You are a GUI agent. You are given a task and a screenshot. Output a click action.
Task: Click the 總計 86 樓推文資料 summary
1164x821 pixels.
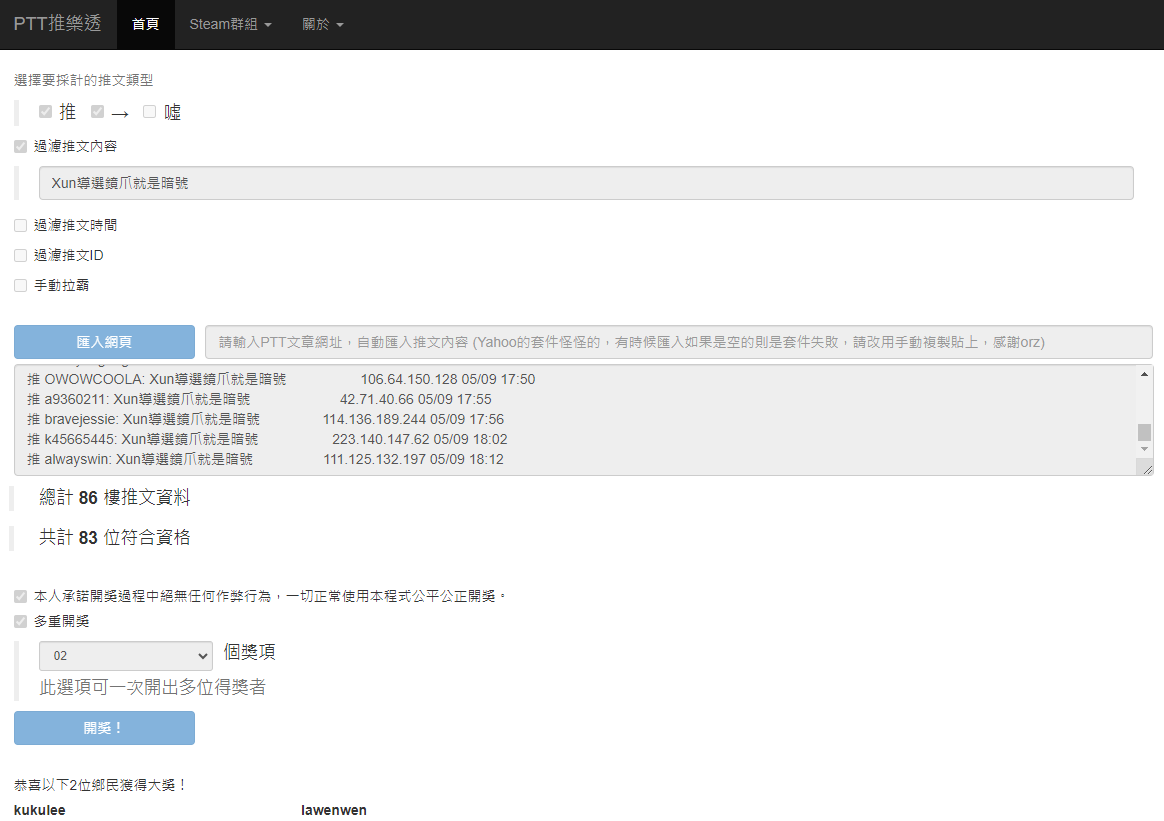tap(114, 497)
